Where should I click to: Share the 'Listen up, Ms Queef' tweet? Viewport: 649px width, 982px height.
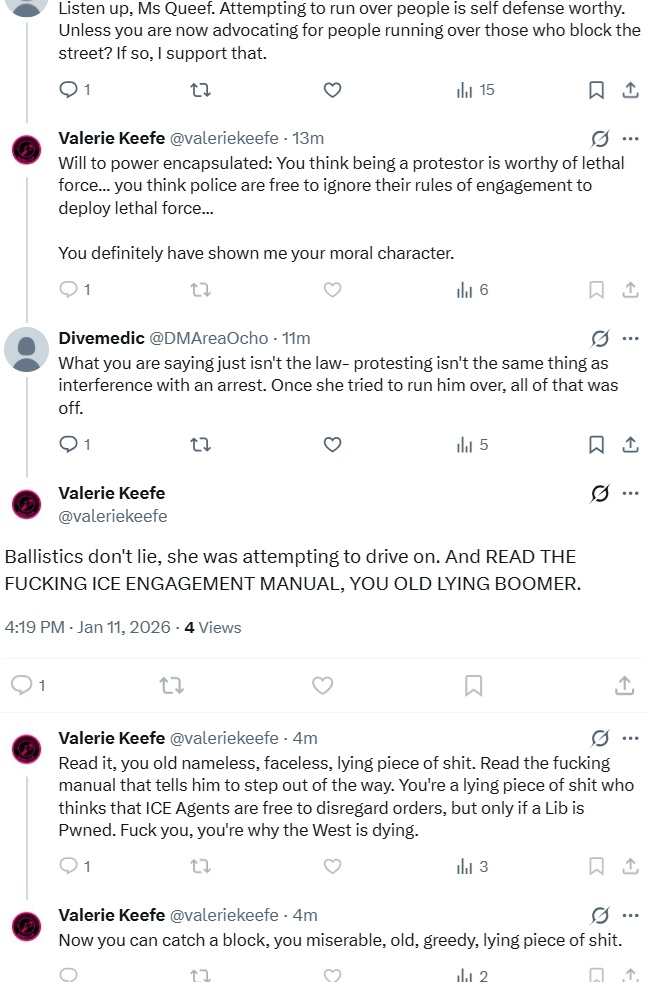(630, 90)
